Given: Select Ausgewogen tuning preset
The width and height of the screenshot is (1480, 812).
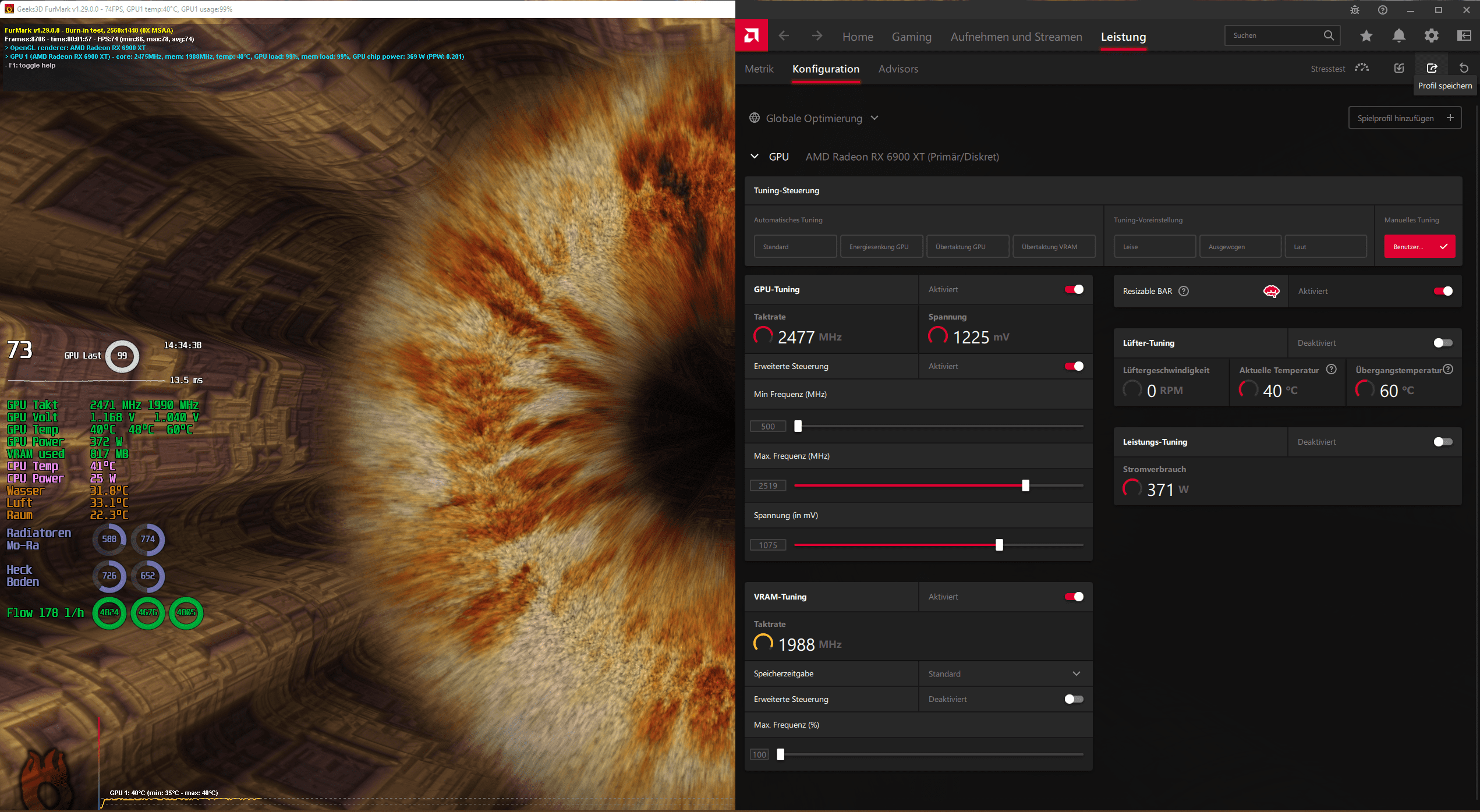Looking at the screenshot, I should pyautogui.click(x=1241, y=247).
